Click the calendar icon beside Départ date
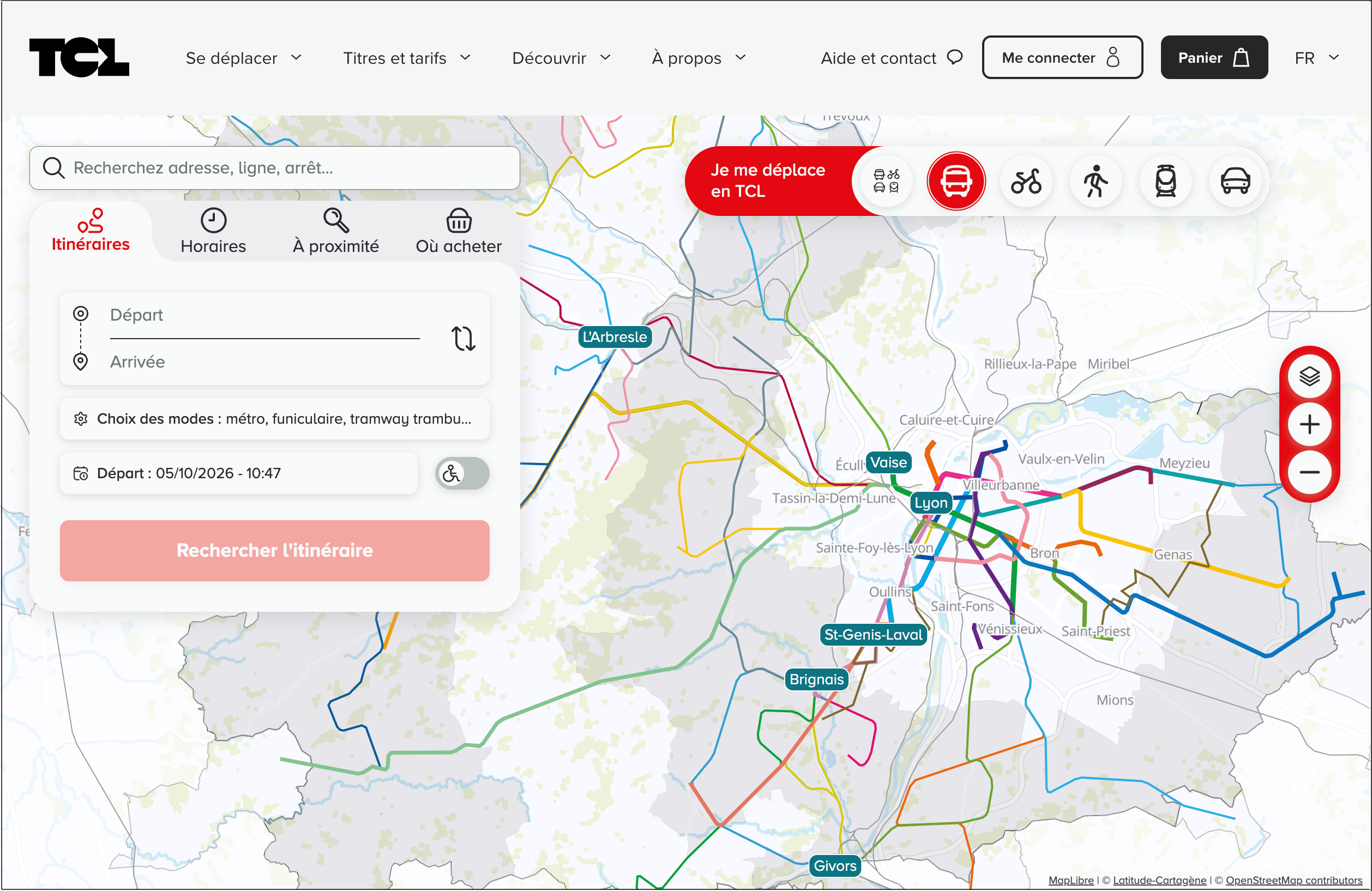 (x=80, y=473)
